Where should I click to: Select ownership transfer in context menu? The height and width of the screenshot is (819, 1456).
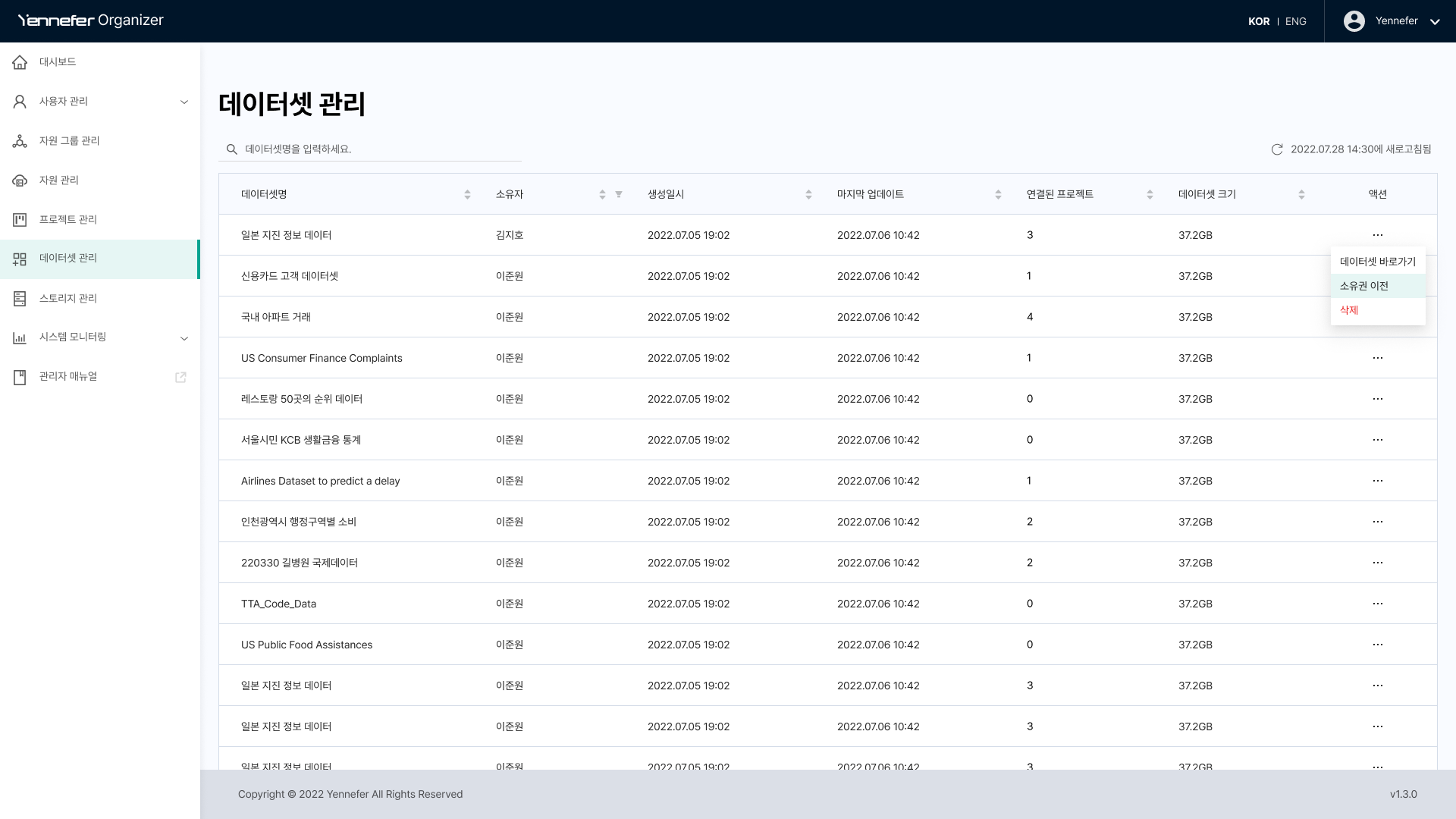pyautogui.click(x=1363, y=286)
